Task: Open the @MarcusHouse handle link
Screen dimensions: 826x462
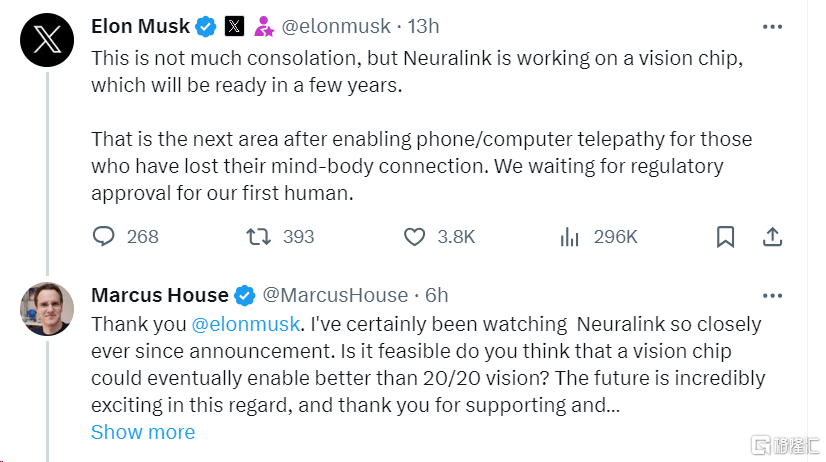Action: [335, 295]
